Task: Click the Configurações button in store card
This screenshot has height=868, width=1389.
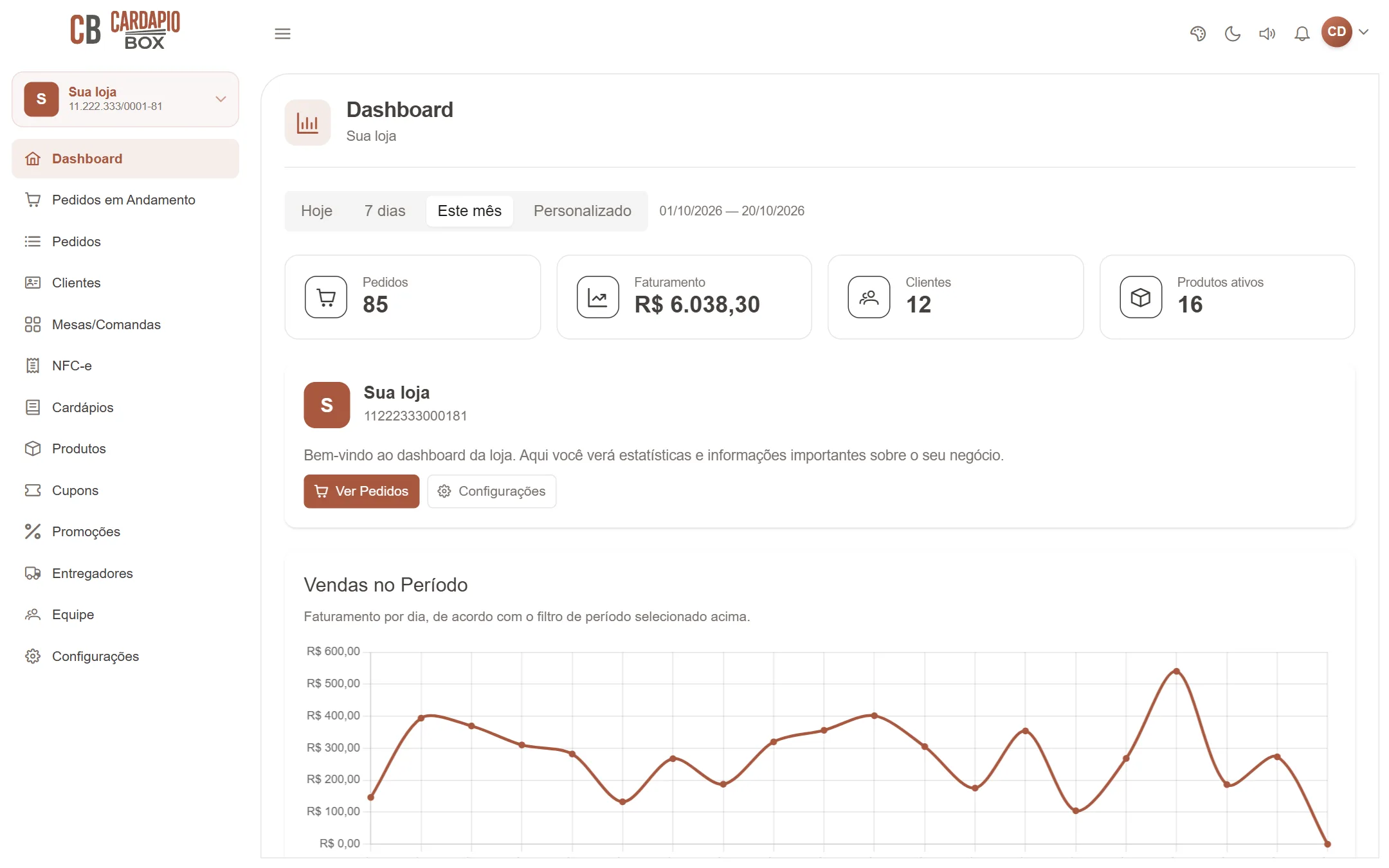Action: coord(492,491)
